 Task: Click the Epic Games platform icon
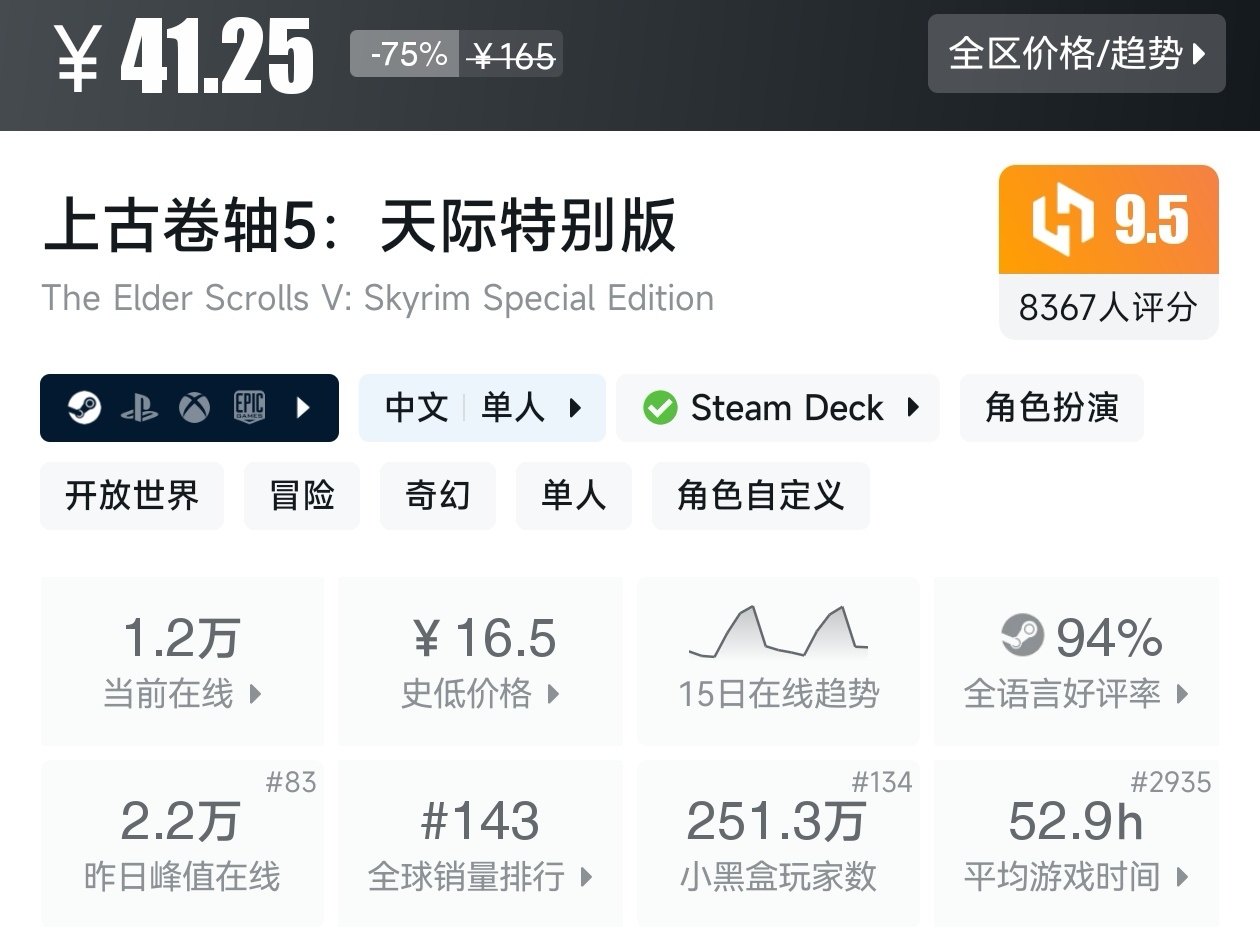pos(249,408)
